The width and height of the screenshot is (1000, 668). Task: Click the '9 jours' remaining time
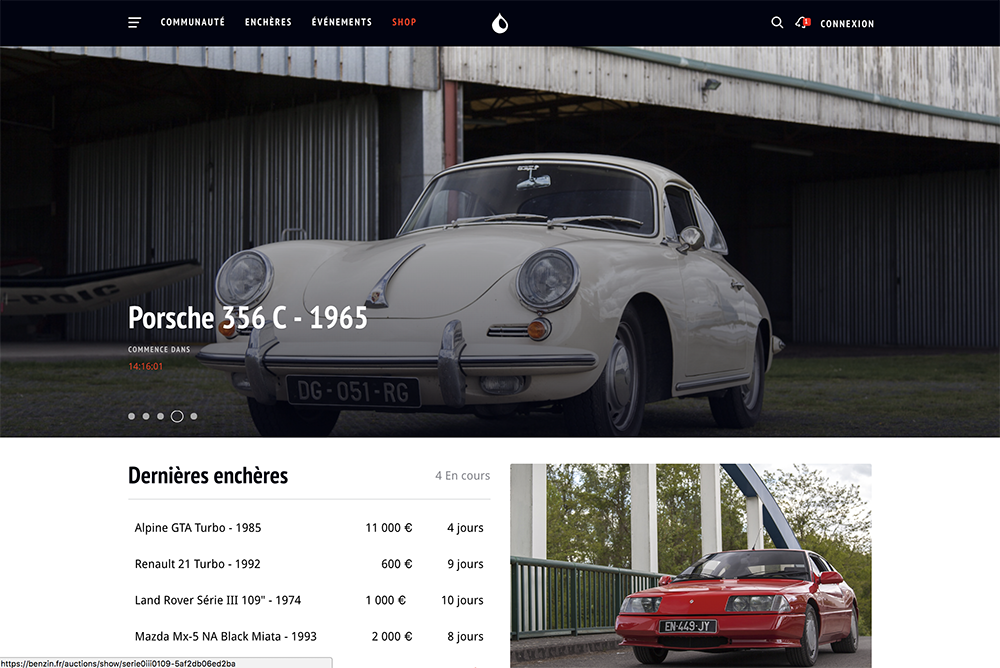(x=466, y=564)
